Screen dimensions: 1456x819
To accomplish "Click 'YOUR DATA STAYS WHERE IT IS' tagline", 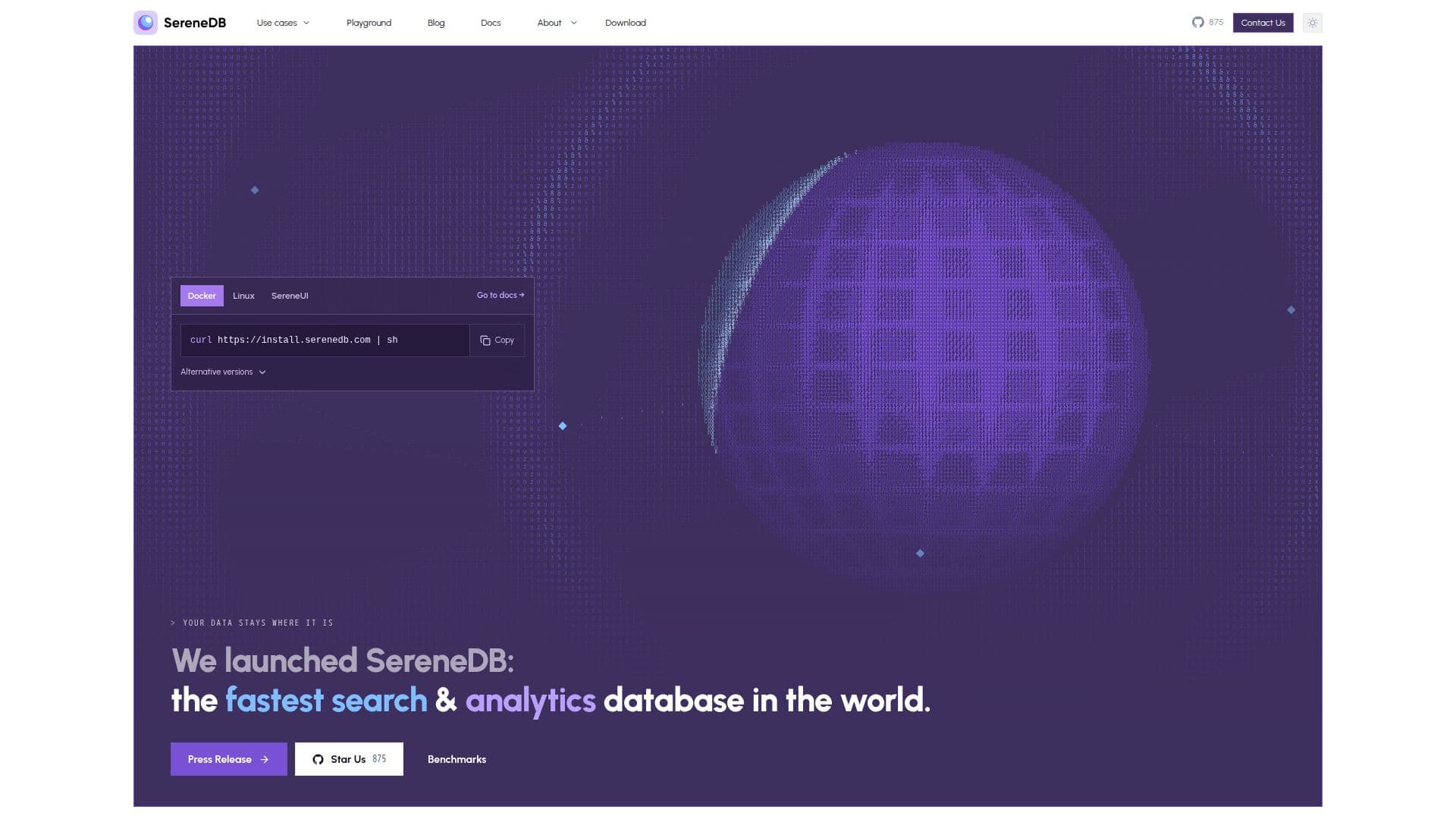I will (x=258, y=623).
